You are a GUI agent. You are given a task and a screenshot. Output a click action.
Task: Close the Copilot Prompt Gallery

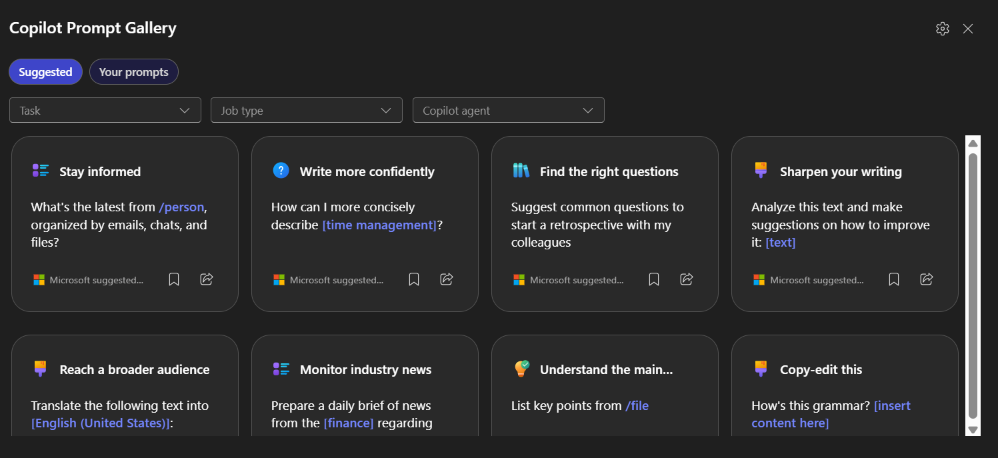pos(968,29)
